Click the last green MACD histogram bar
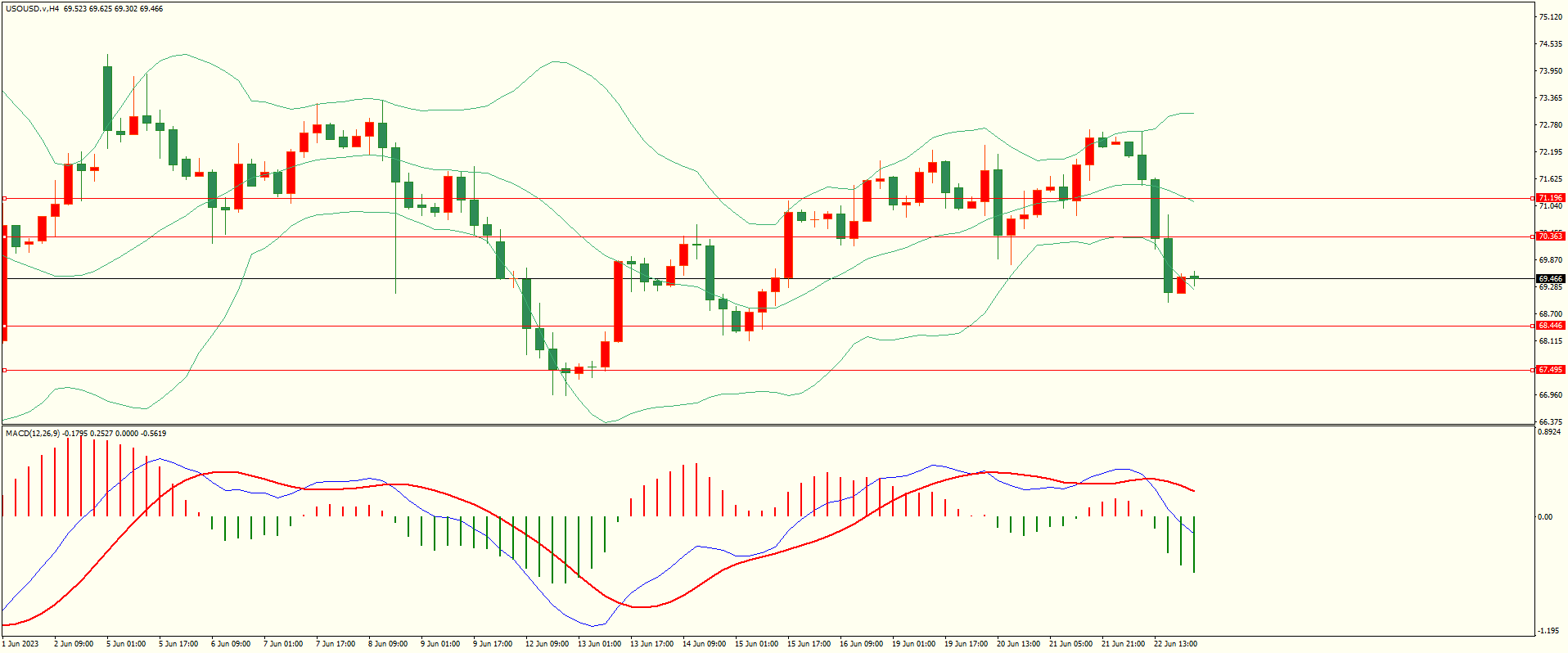 pyautogui.click(x=1194, y=544)
